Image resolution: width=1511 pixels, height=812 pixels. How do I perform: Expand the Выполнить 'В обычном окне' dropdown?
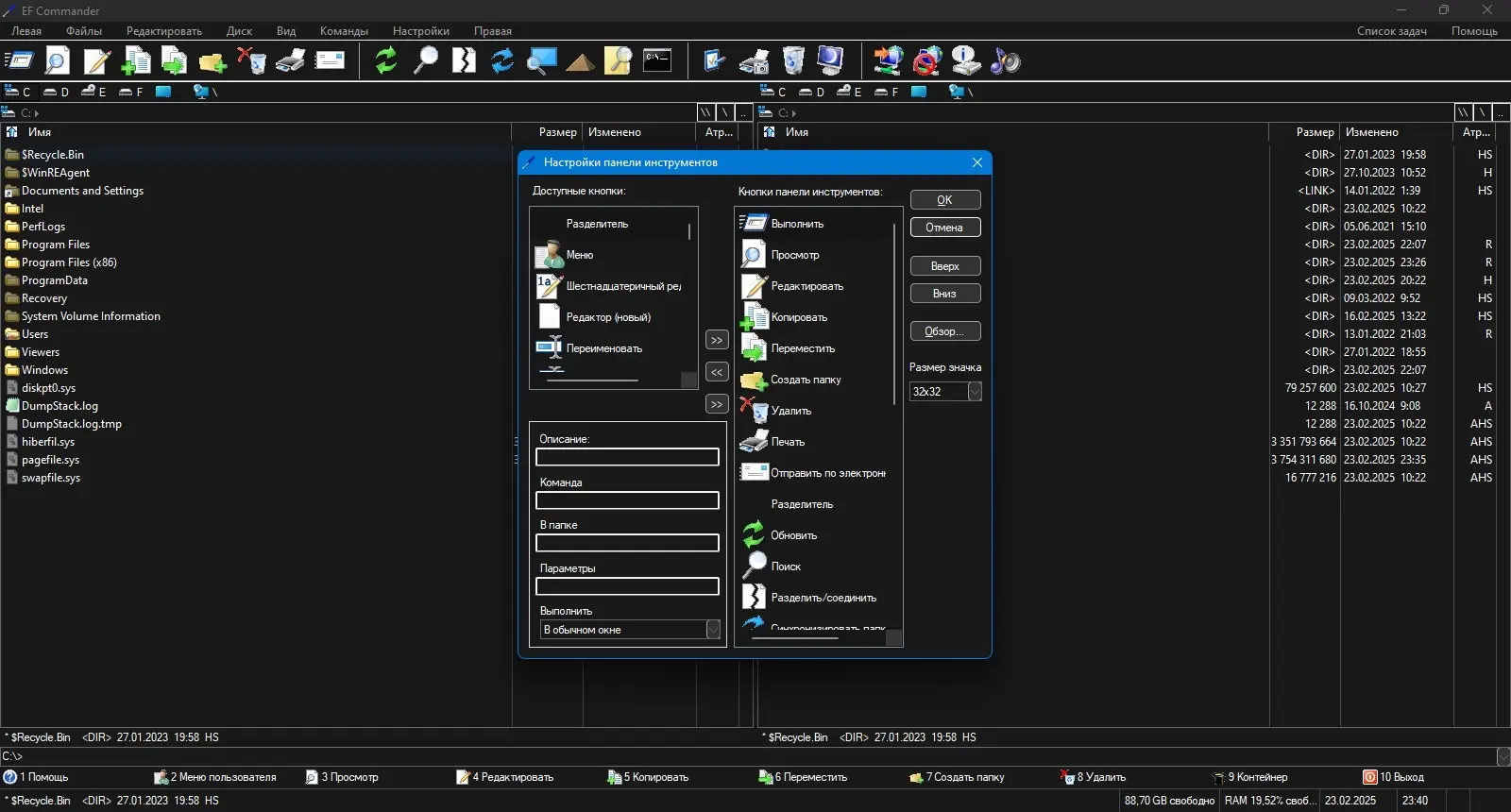click(x=713, y=630)
